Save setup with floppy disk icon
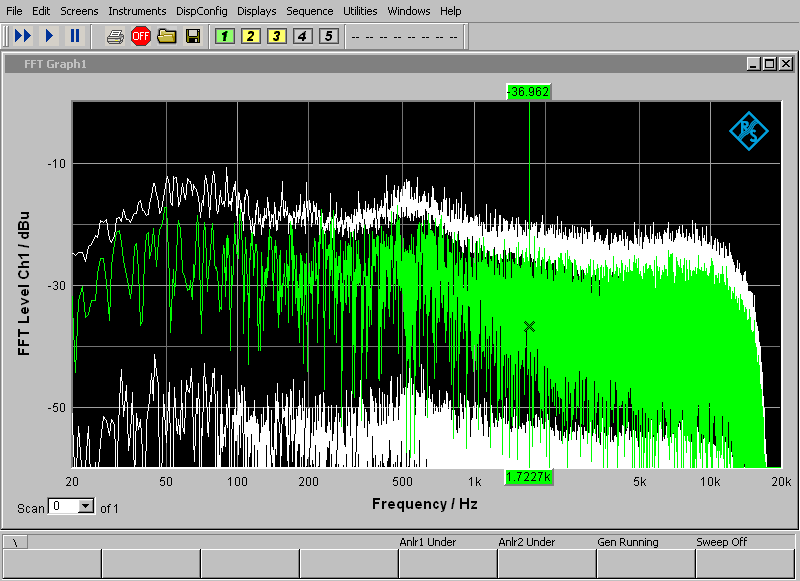Screen dimensions: 800x581 [193, 36]
